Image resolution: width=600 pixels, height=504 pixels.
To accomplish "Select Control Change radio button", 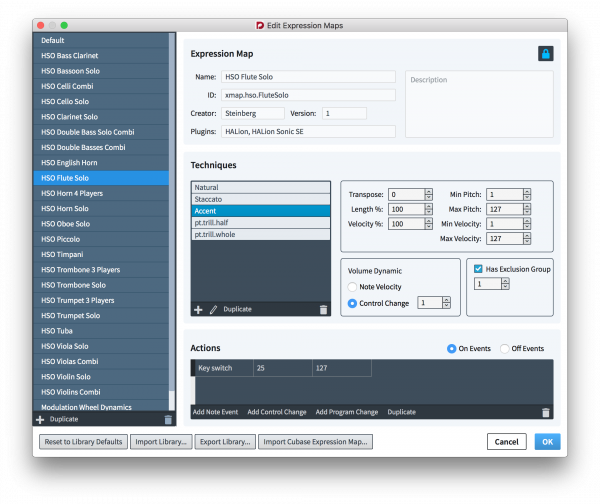I will [x=352, y=303].
